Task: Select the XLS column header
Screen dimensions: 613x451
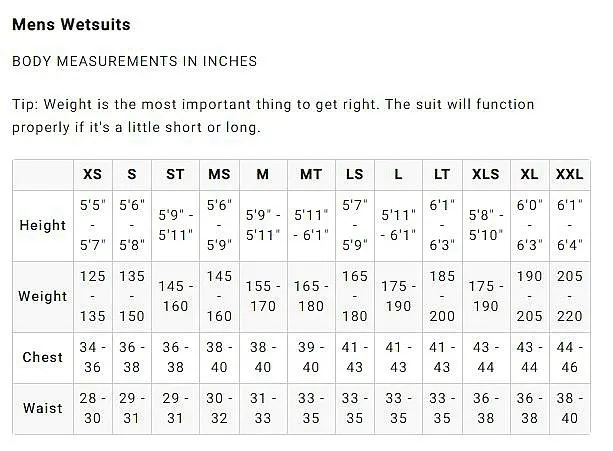Action: pos(486,174)
